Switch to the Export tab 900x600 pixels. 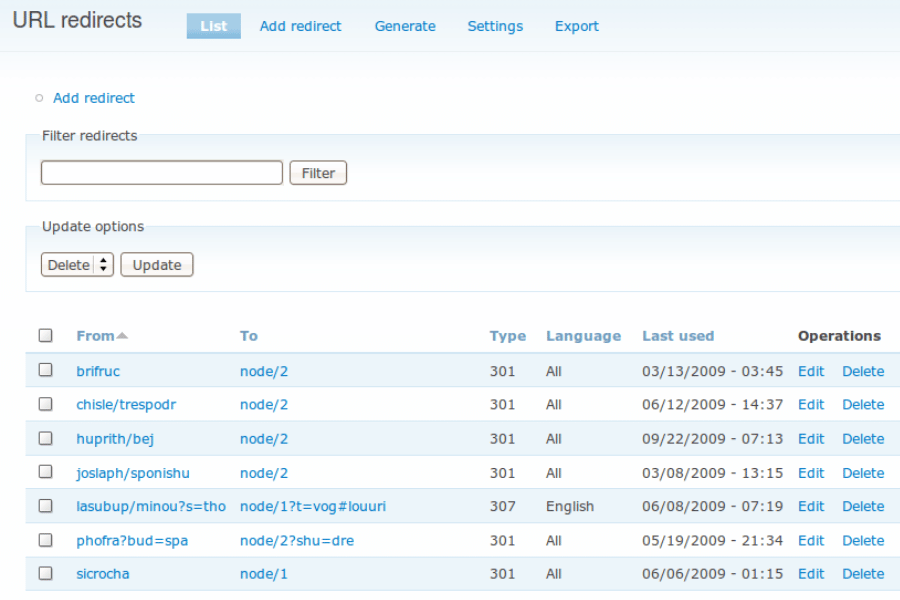coord(577,26)
